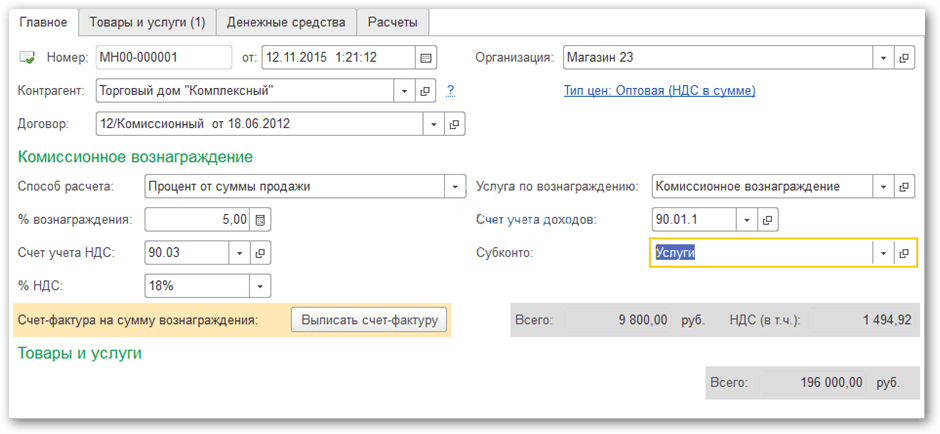Click the posted document status icon
Image resolution: width=940 pixels, height=434 pixels.
coord(27,58)
